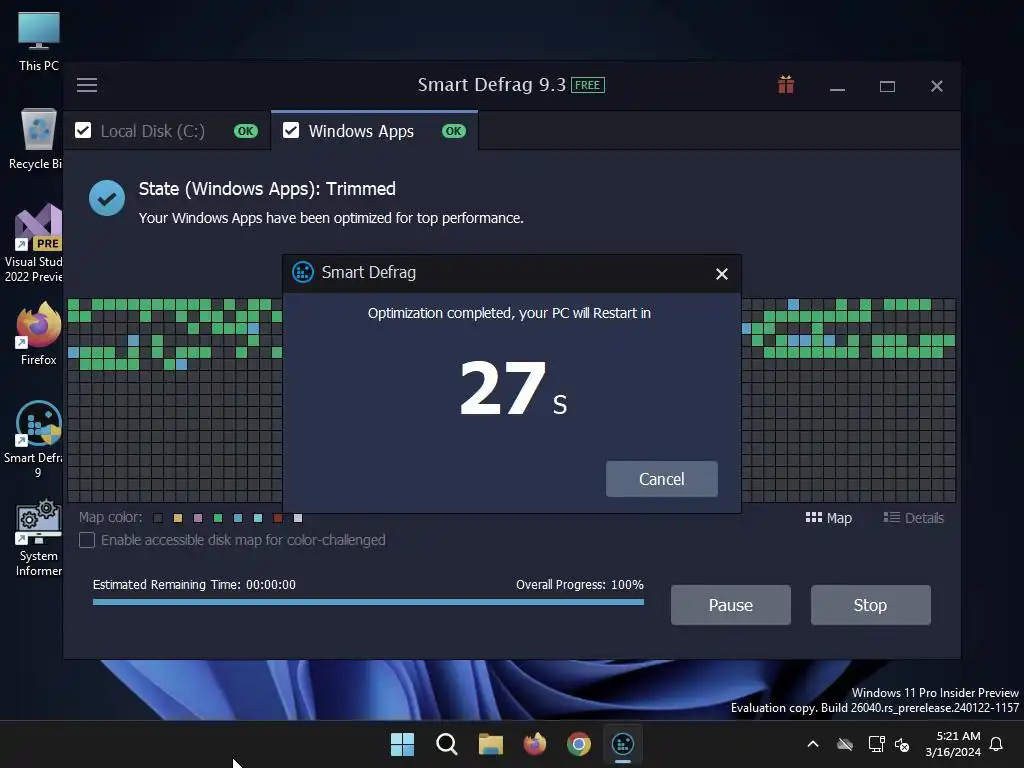Cancel the PC restart countdown

662,479
